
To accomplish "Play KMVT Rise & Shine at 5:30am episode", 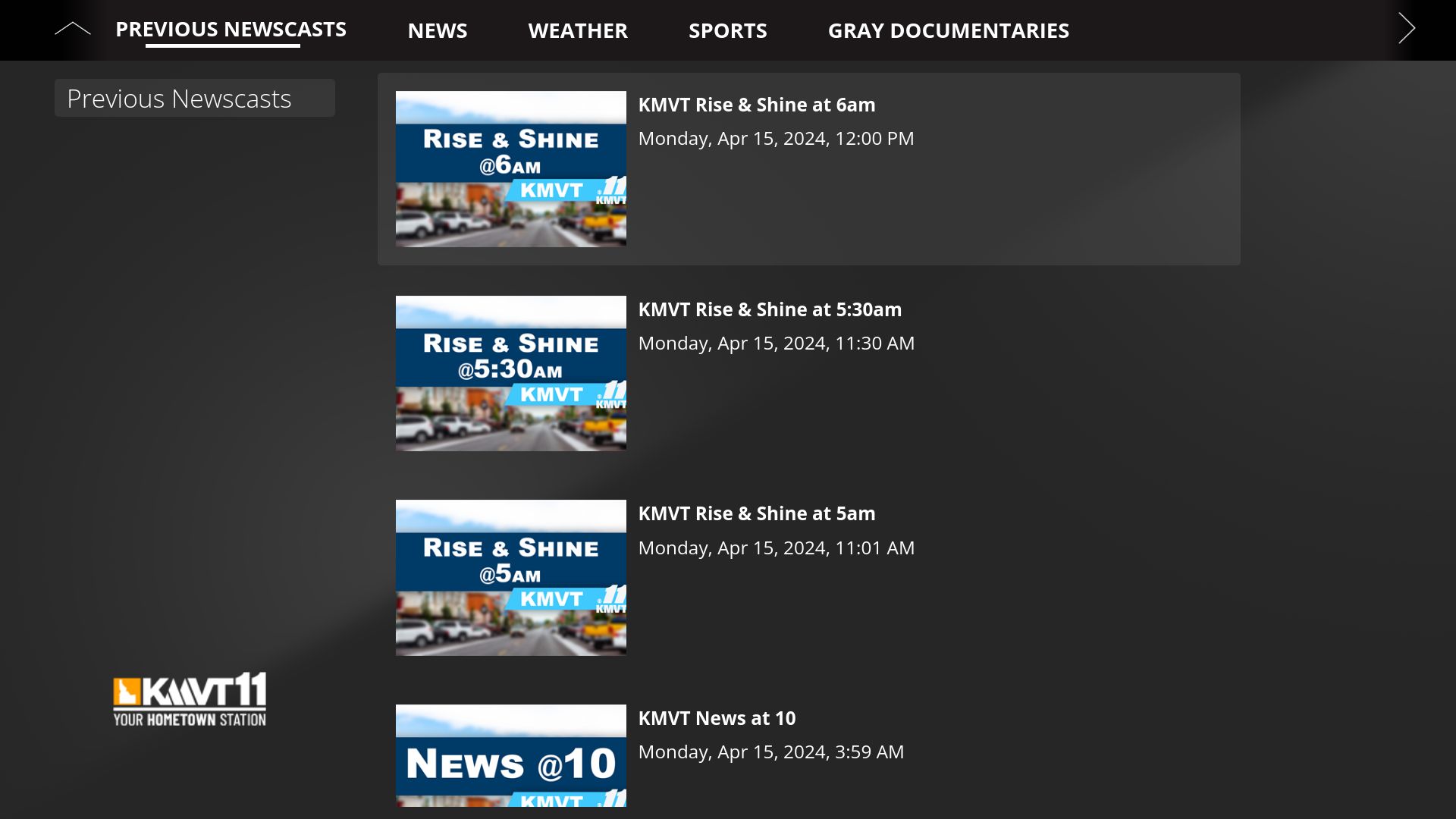I will 770,309.
